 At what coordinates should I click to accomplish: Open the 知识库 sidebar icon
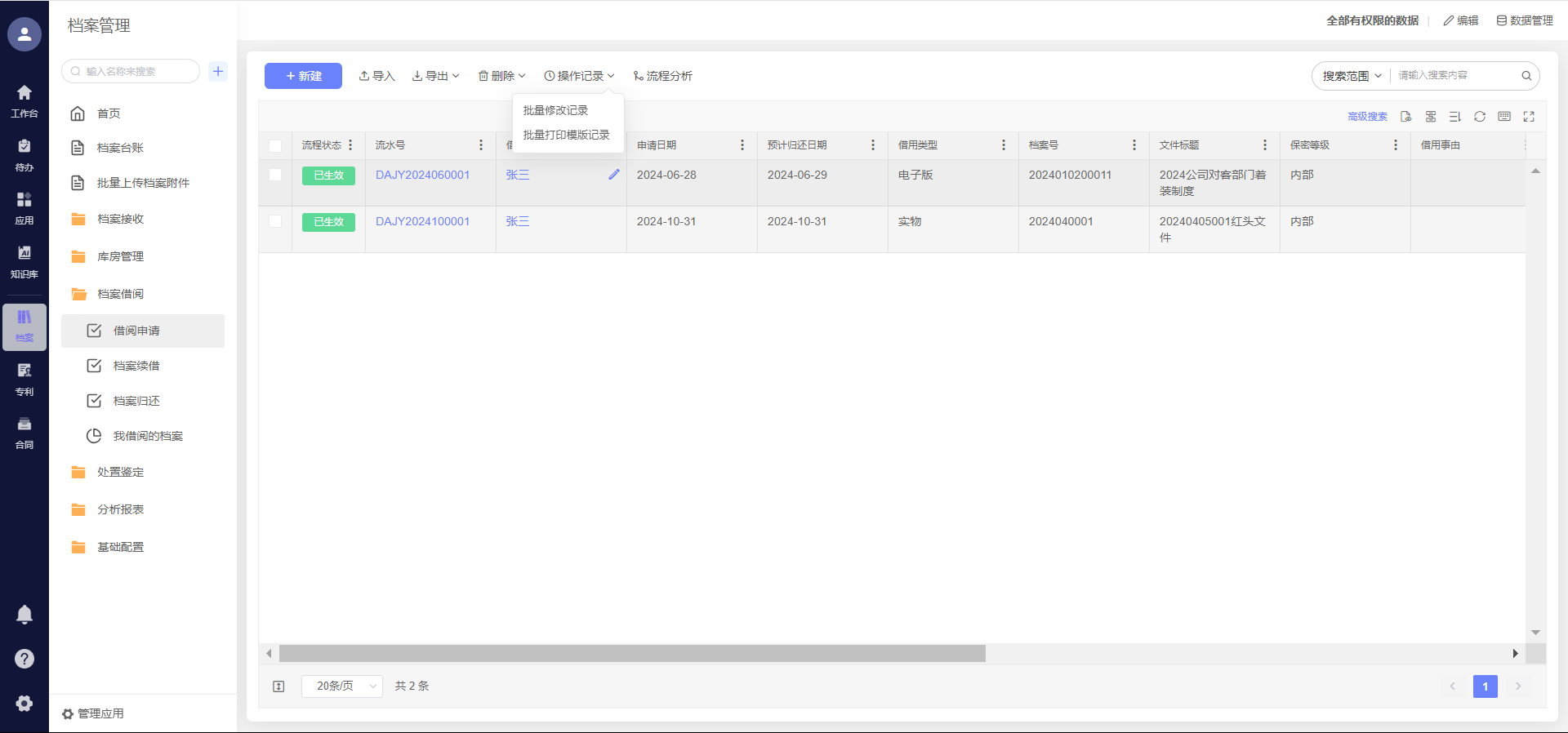(x=24, y=261)
